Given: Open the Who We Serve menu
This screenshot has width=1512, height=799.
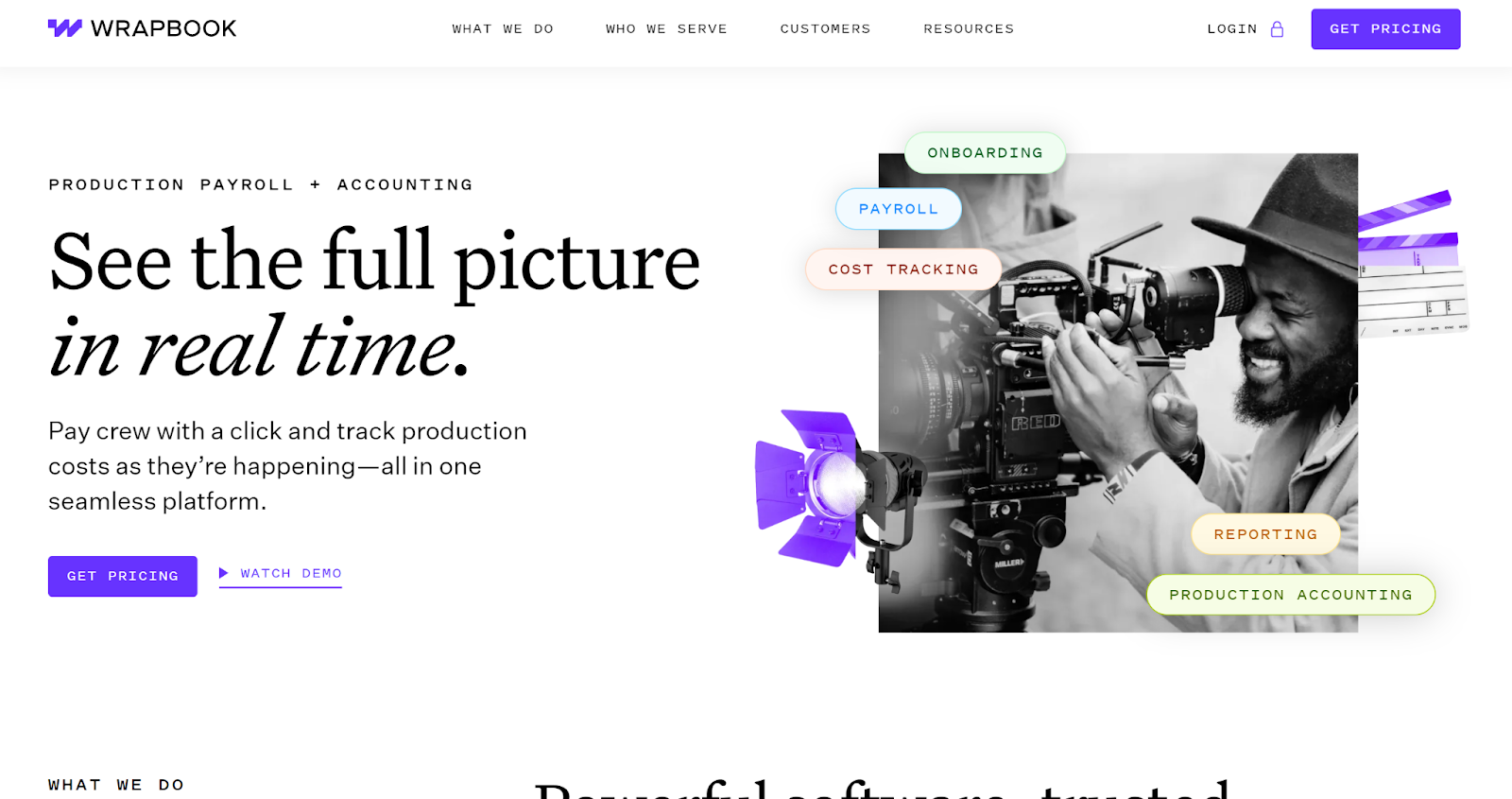Looking at the screenshot, I should click(666, 29).
